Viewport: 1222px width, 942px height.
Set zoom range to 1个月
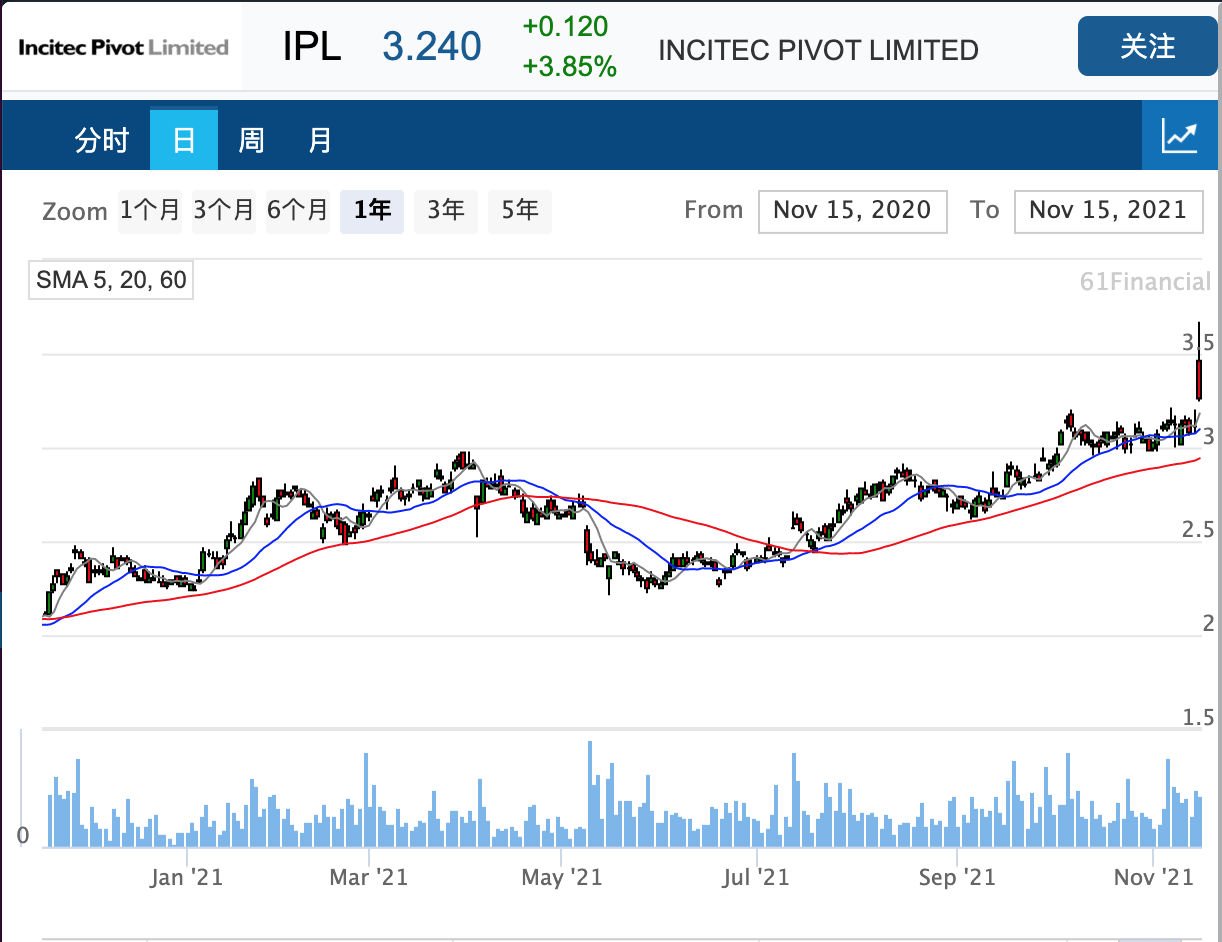(x=150, y=211)
